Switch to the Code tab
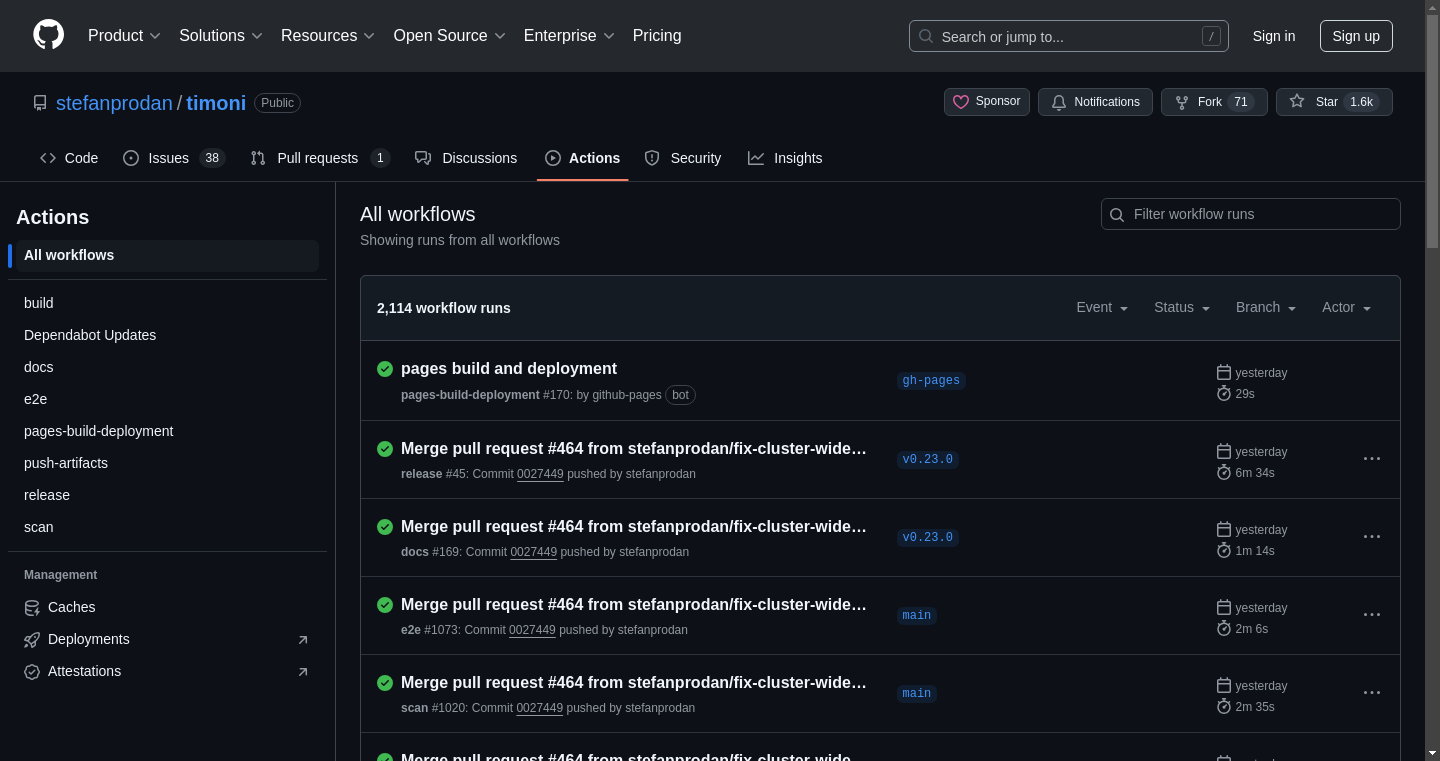 click(69, 158)
